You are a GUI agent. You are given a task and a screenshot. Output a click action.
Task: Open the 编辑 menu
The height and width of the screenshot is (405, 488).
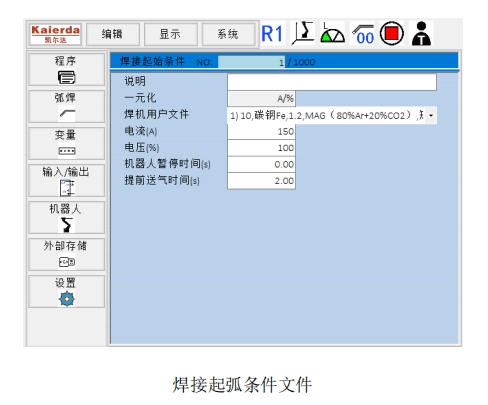[x=113, y=34]
